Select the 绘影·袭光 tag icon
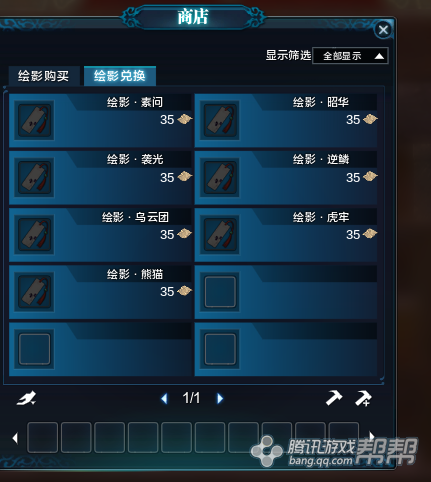Viewport: 431px width, 482px height. [x=35, y=178]
